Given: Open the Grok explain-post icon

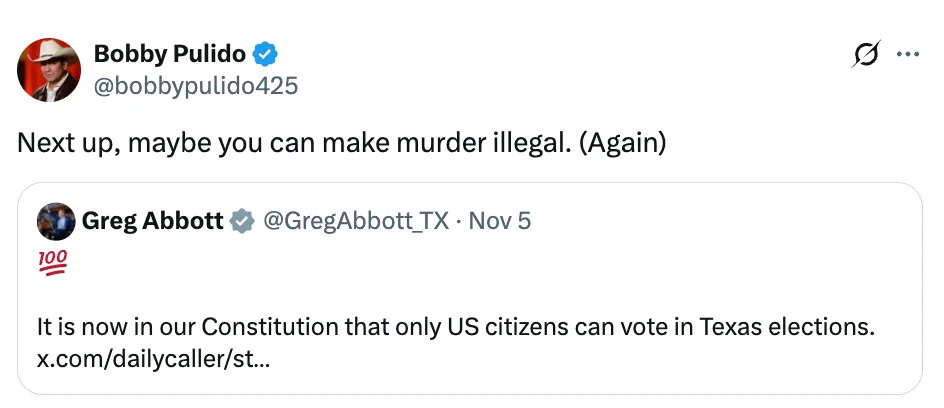Looking at the screenshot, I should 865,55.
